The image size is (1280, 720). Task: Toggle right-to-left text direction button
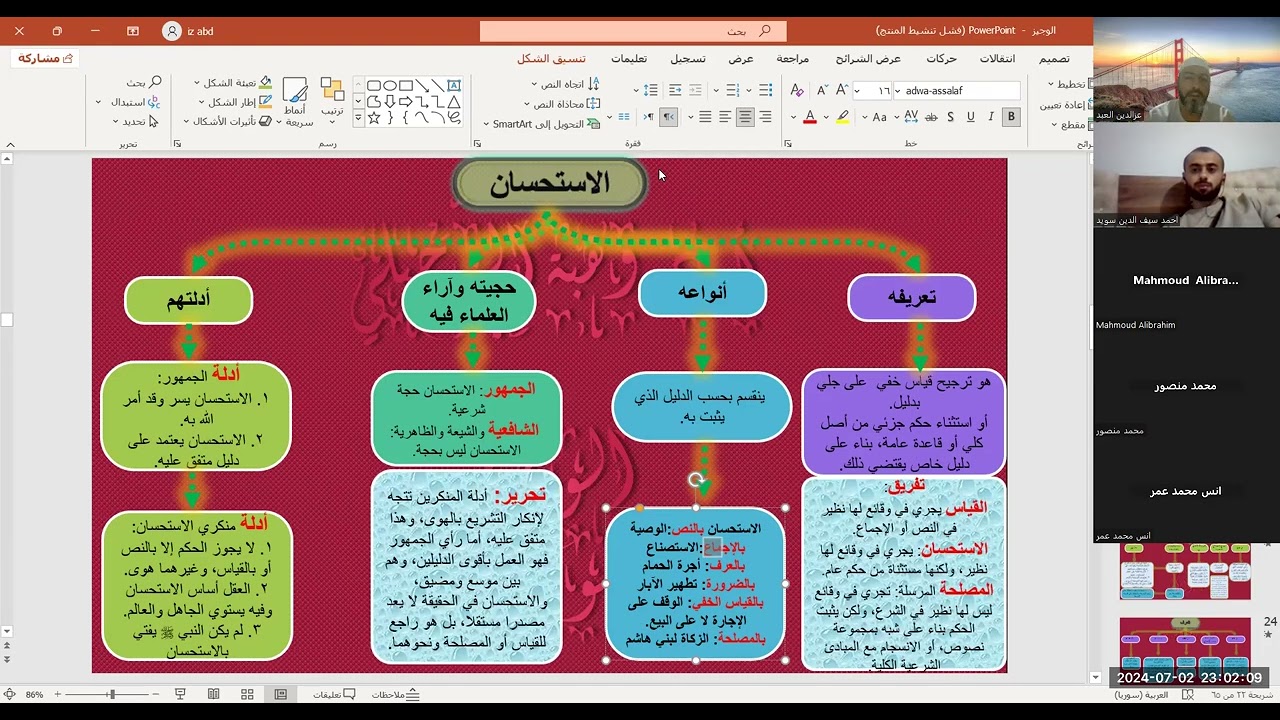coord(668,117)
